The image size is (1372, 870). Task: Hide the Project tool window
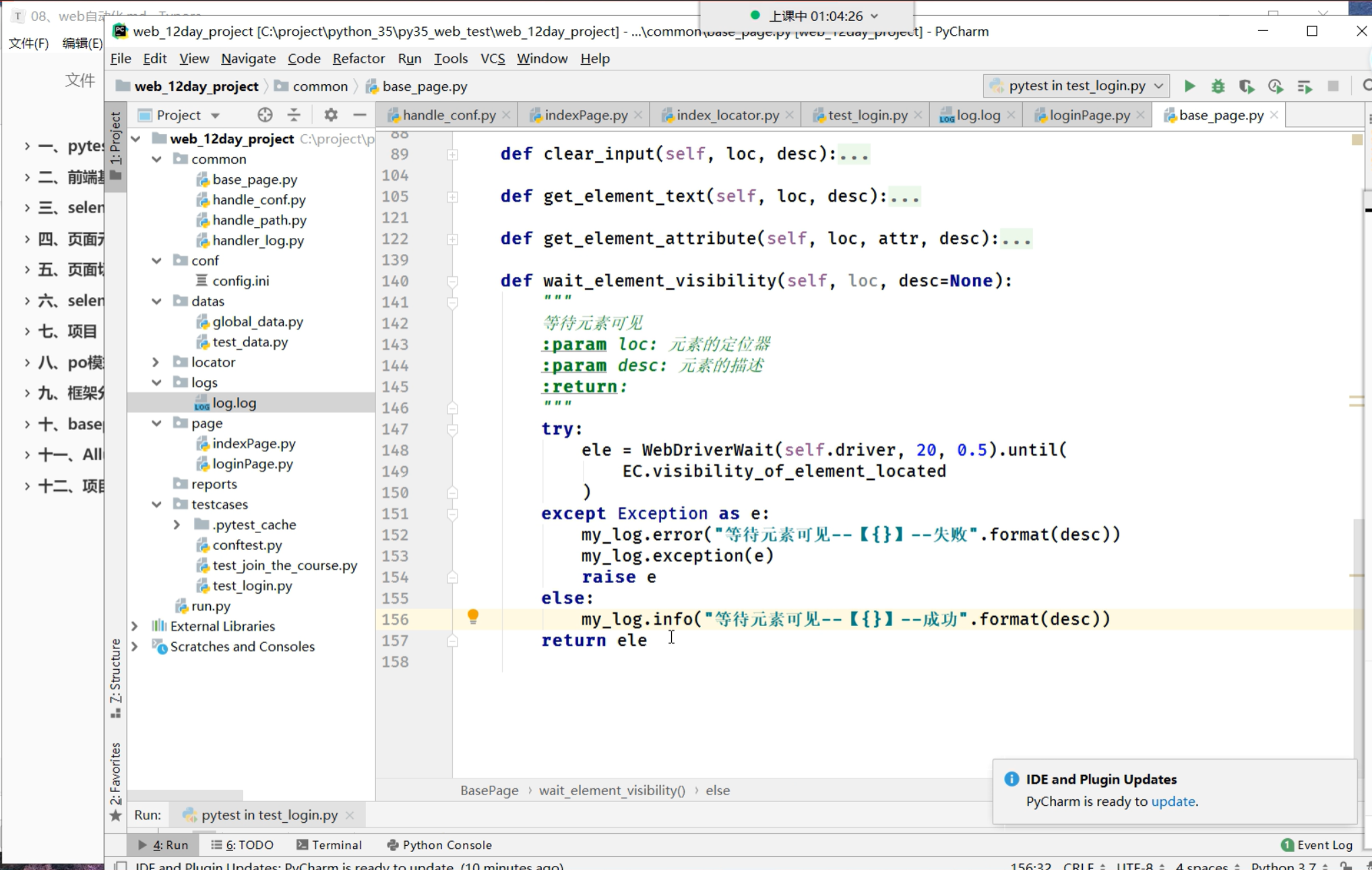tap(360, 115)
